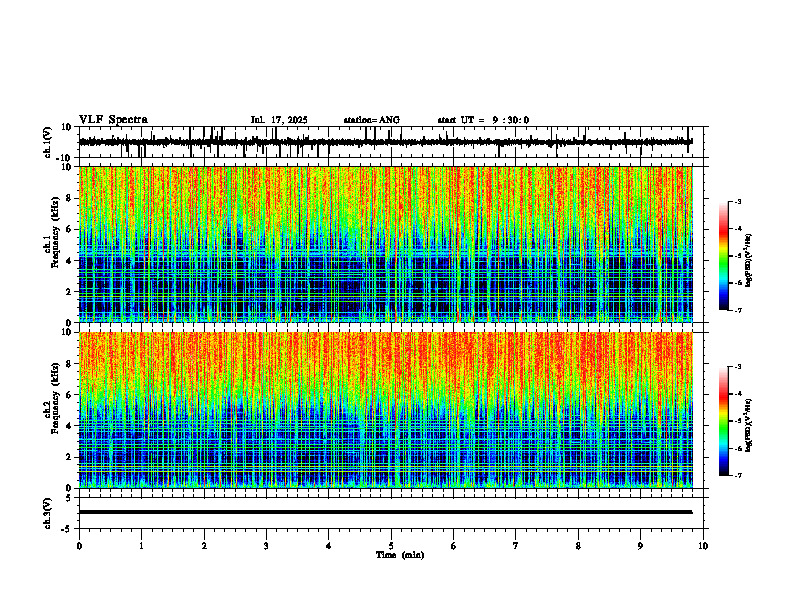Select the ch.2 spectrogram plot area
The width and height of the screenshot is (792, 612).
click(385, 410)
